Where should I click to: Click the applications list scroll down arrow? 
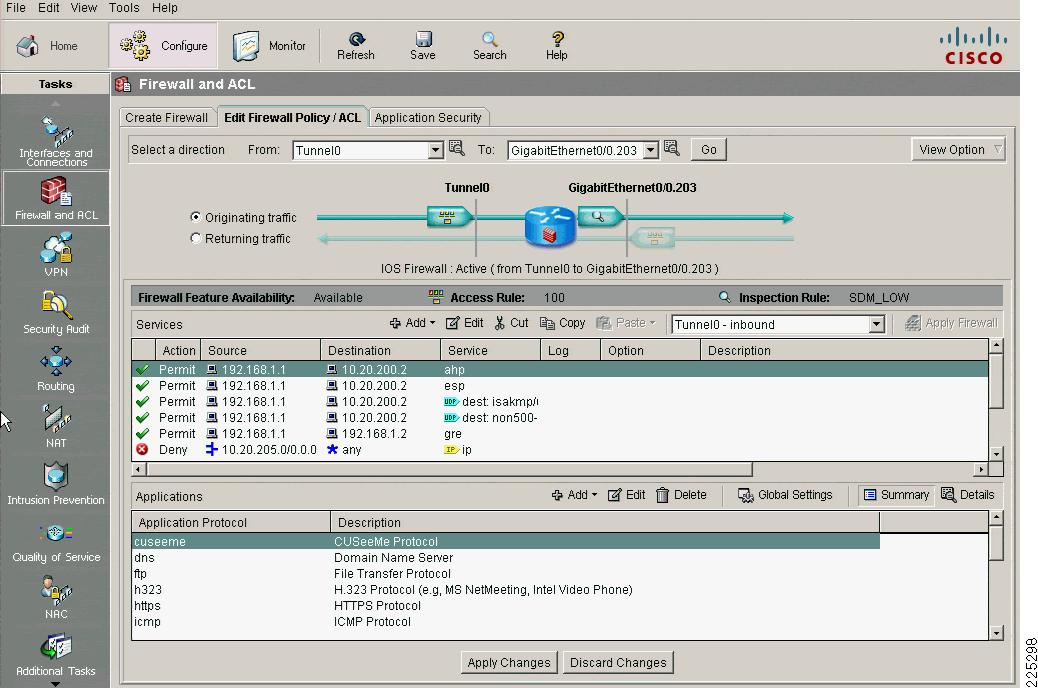[x=996, y=633]
